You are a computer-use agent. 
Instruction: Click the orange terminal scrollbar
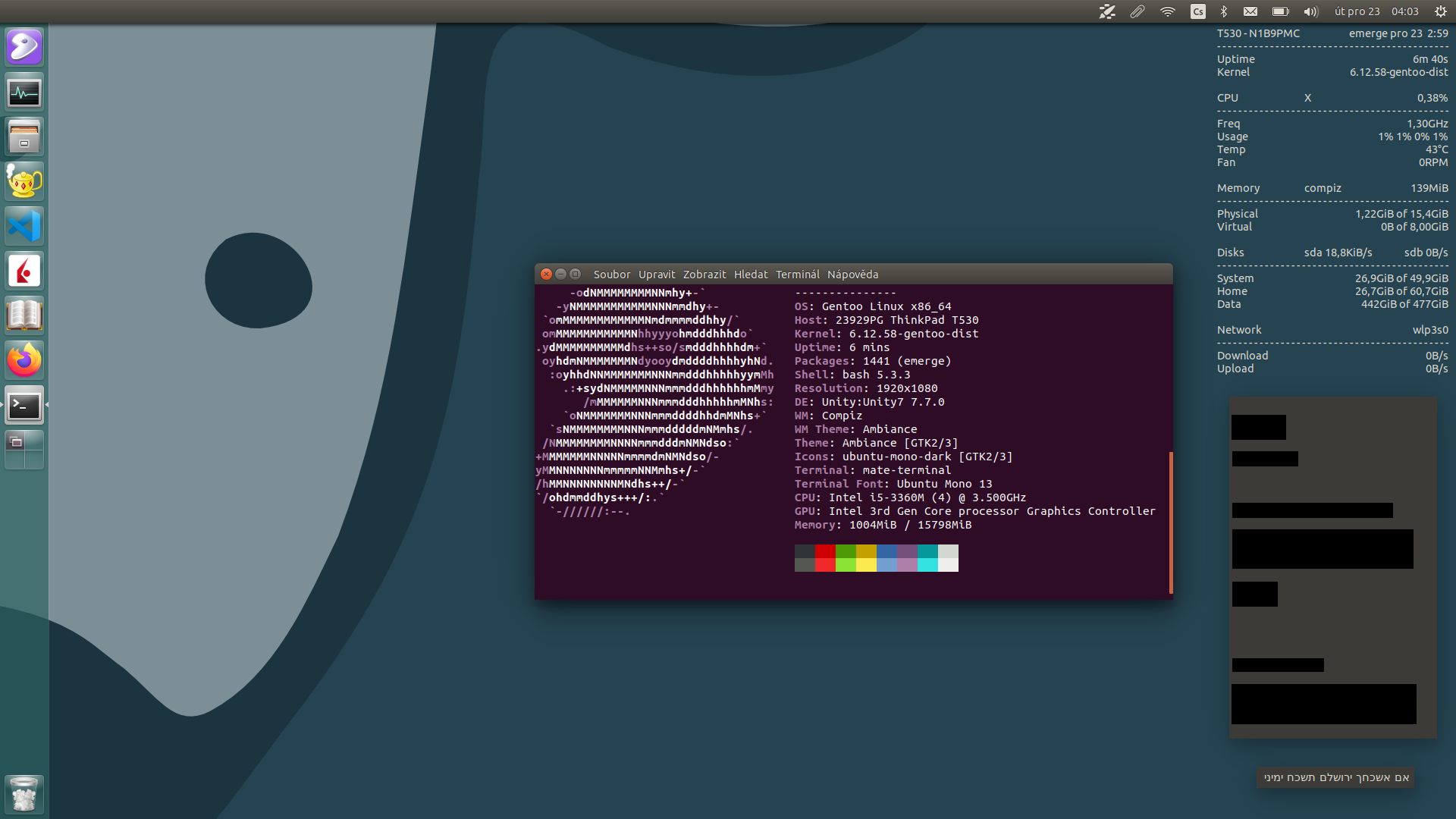(x=1171, y=522)
